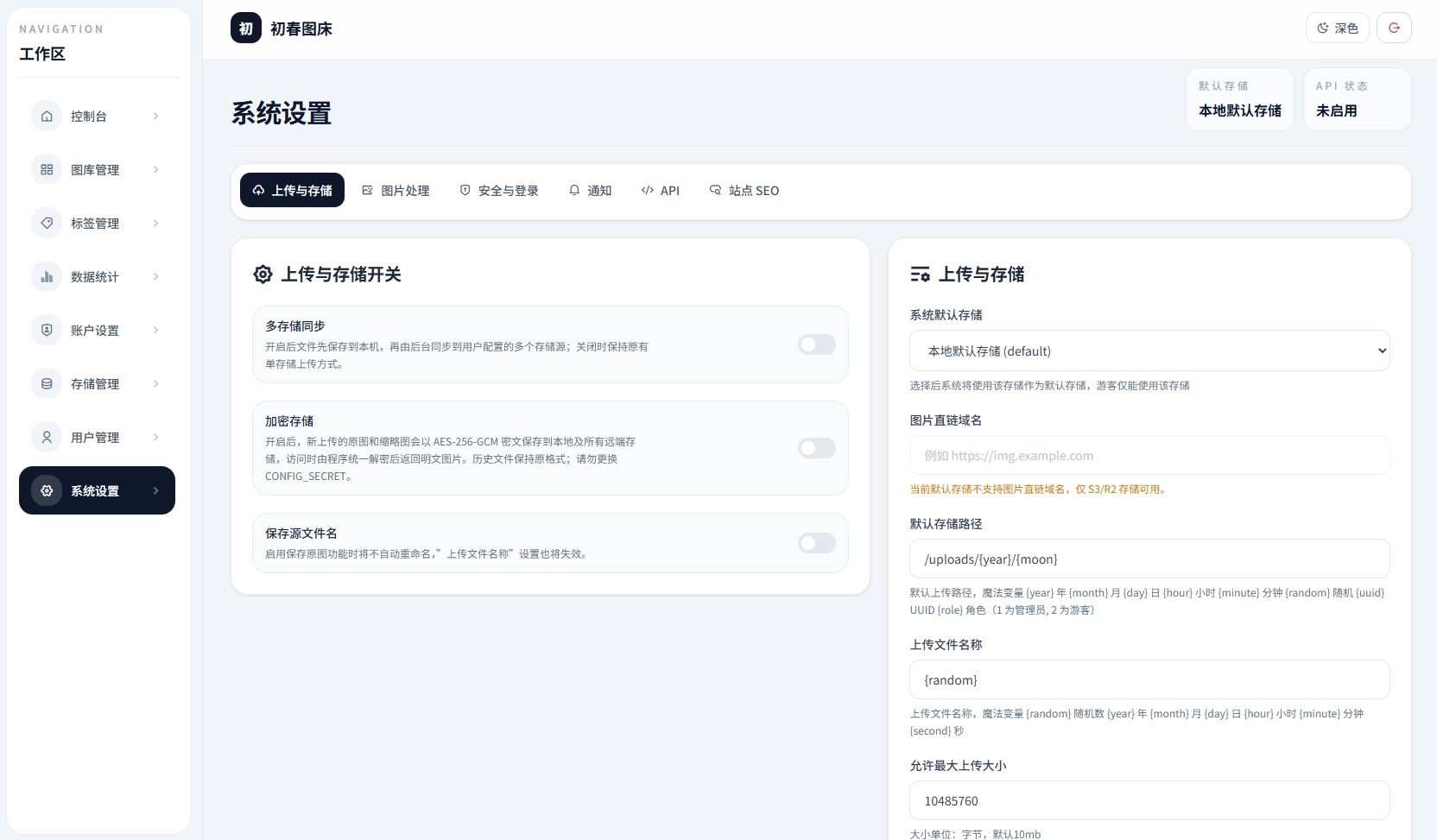Click the gear icon beside 上传与存储开关
Viewport: 1437px width, 840px height.
[x=263, y=275]
